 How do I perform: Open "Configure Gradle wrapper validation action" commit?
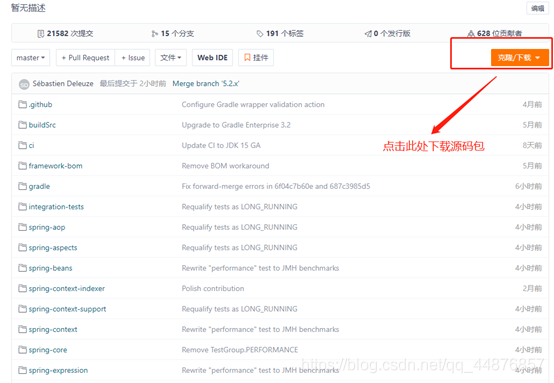tap(253, 105)
